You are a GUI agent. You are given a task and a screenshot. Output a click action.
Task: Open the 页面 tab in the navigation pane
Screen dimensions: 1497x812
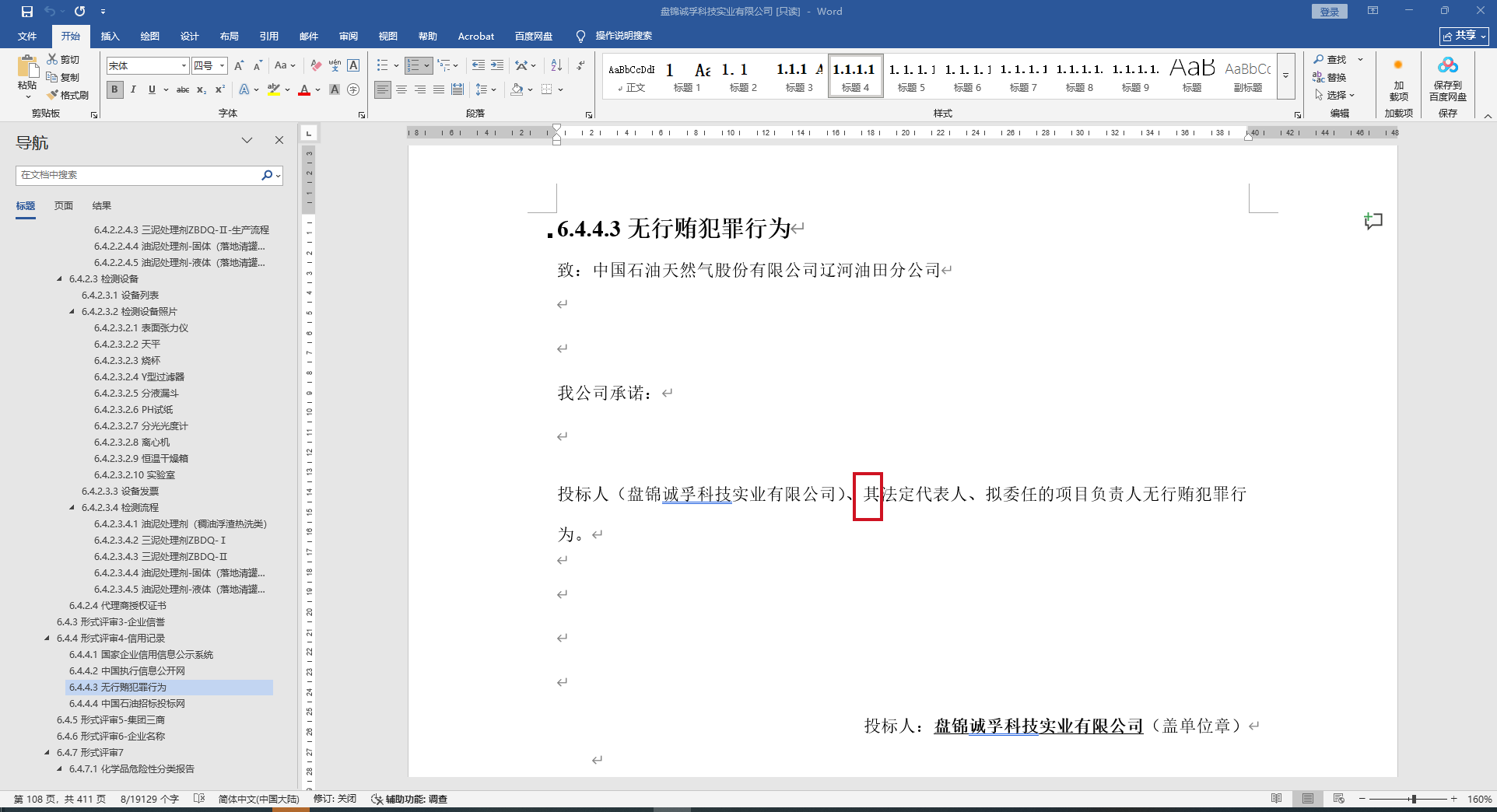pos(64,205)
